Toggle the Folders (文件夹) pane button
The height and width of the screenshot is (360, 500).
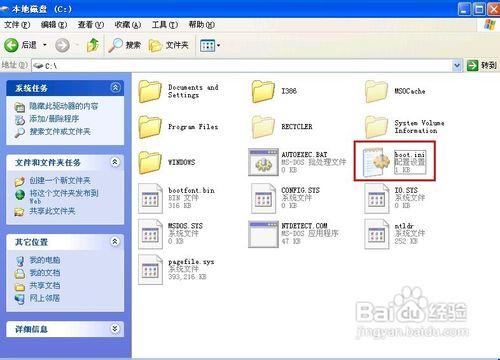pos(169,45)
